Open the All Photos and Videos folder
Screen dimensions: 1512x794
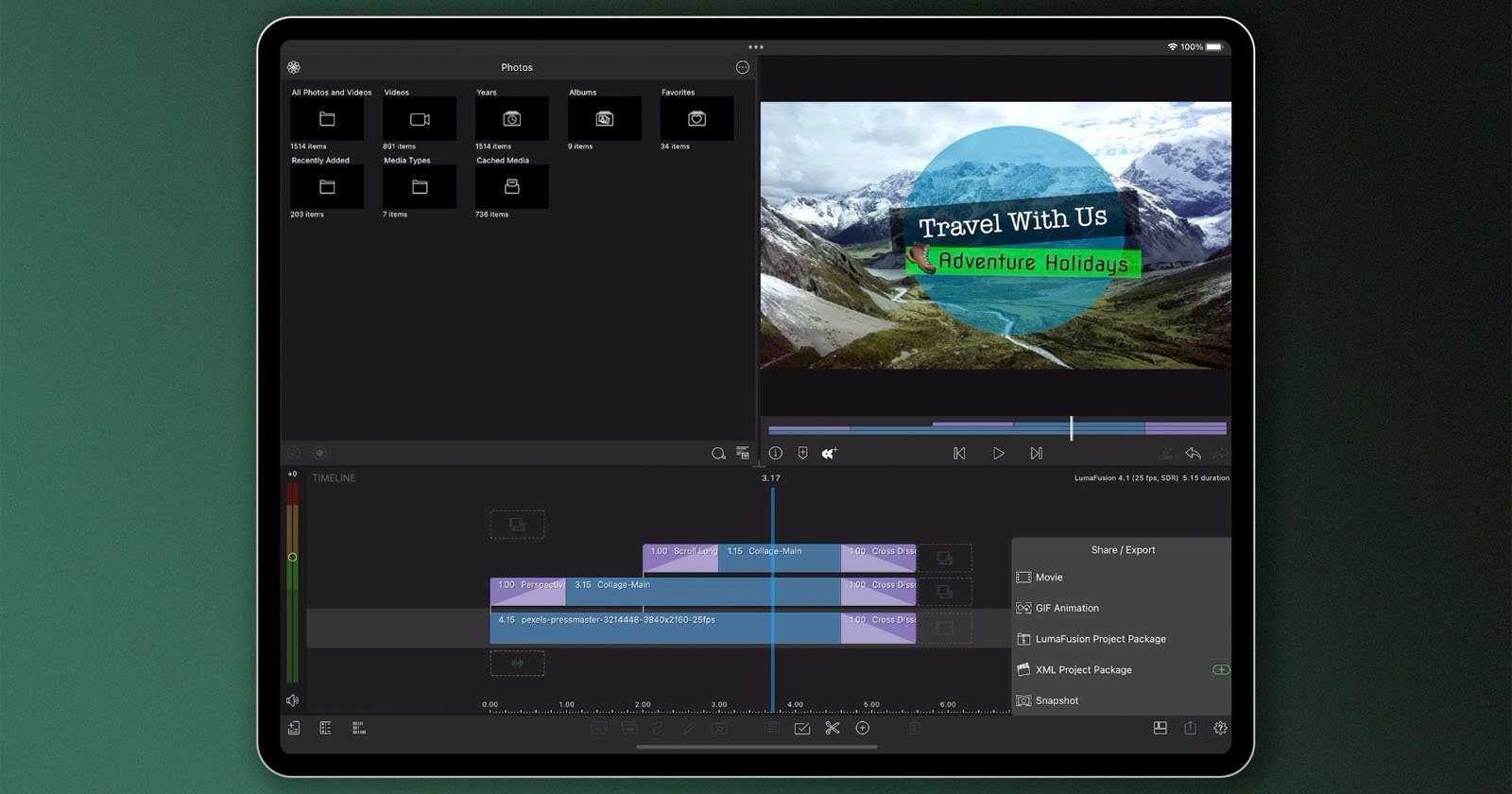(x=327, y=119)
